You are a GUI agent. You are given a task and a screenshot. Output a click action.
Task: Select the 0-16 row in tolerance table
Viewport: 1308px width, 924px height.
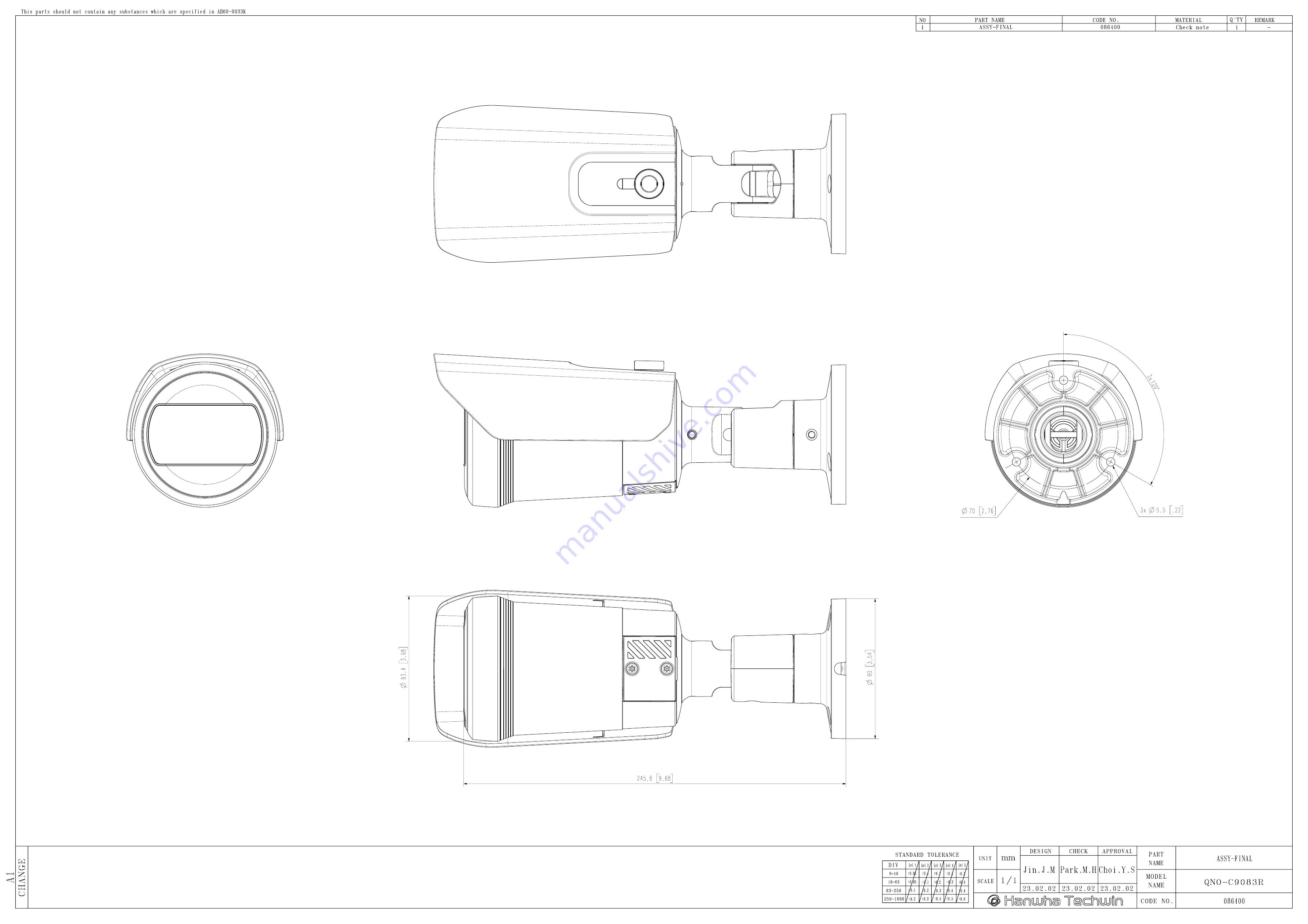(925, 873)
